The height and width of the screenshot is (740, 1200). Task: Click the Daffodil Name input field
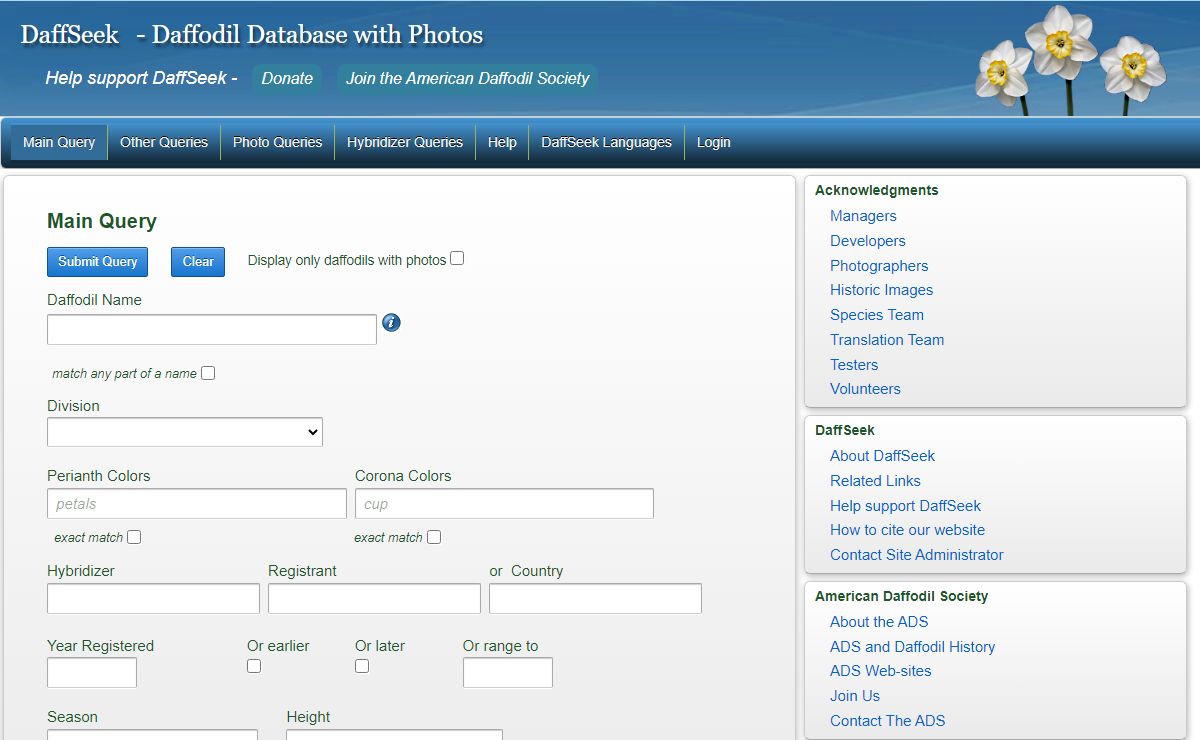[x=212, y=330]
